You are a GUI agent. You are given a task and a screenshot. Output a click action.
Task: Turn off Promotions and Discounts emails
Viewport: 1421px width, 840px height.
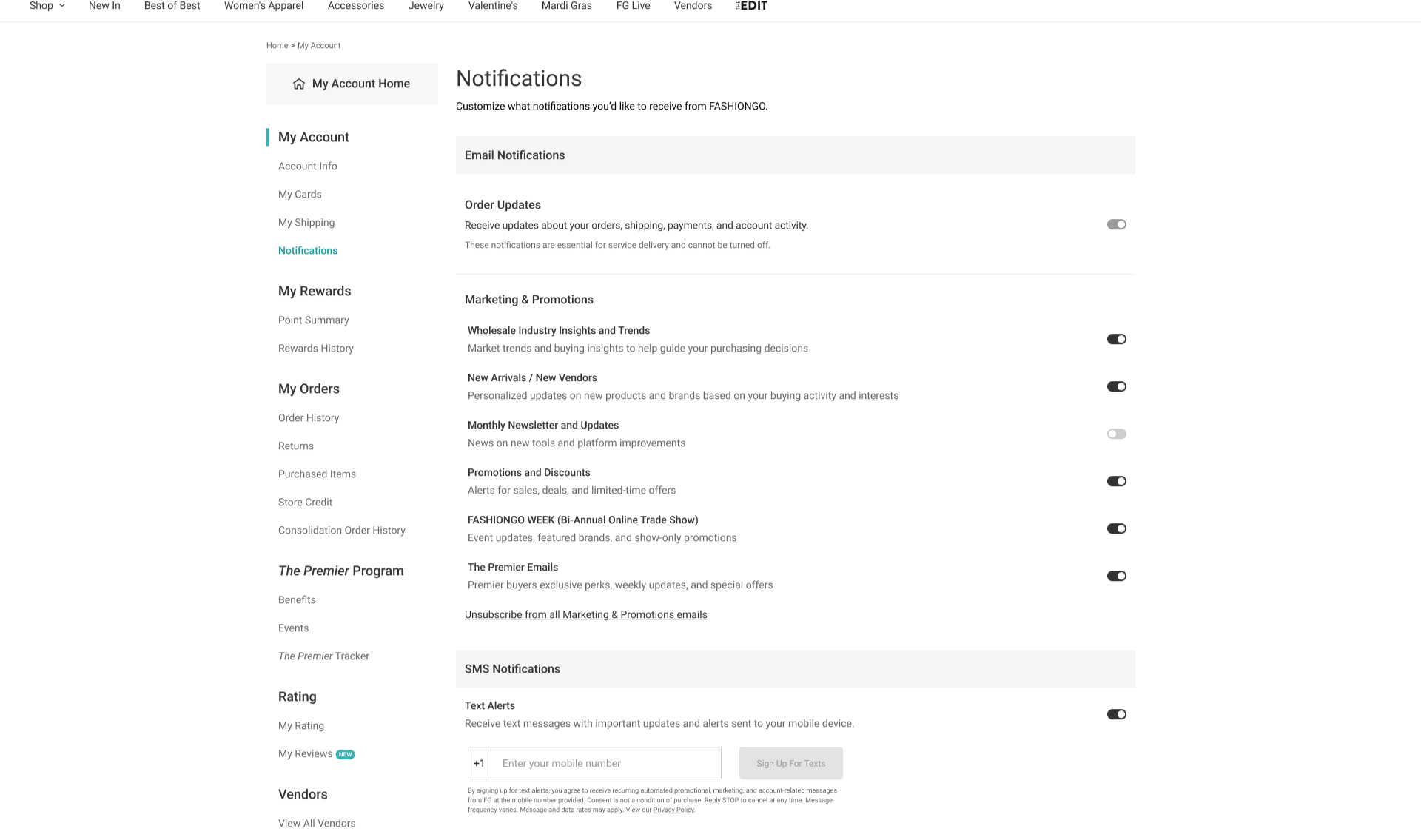coord(1116,481)
